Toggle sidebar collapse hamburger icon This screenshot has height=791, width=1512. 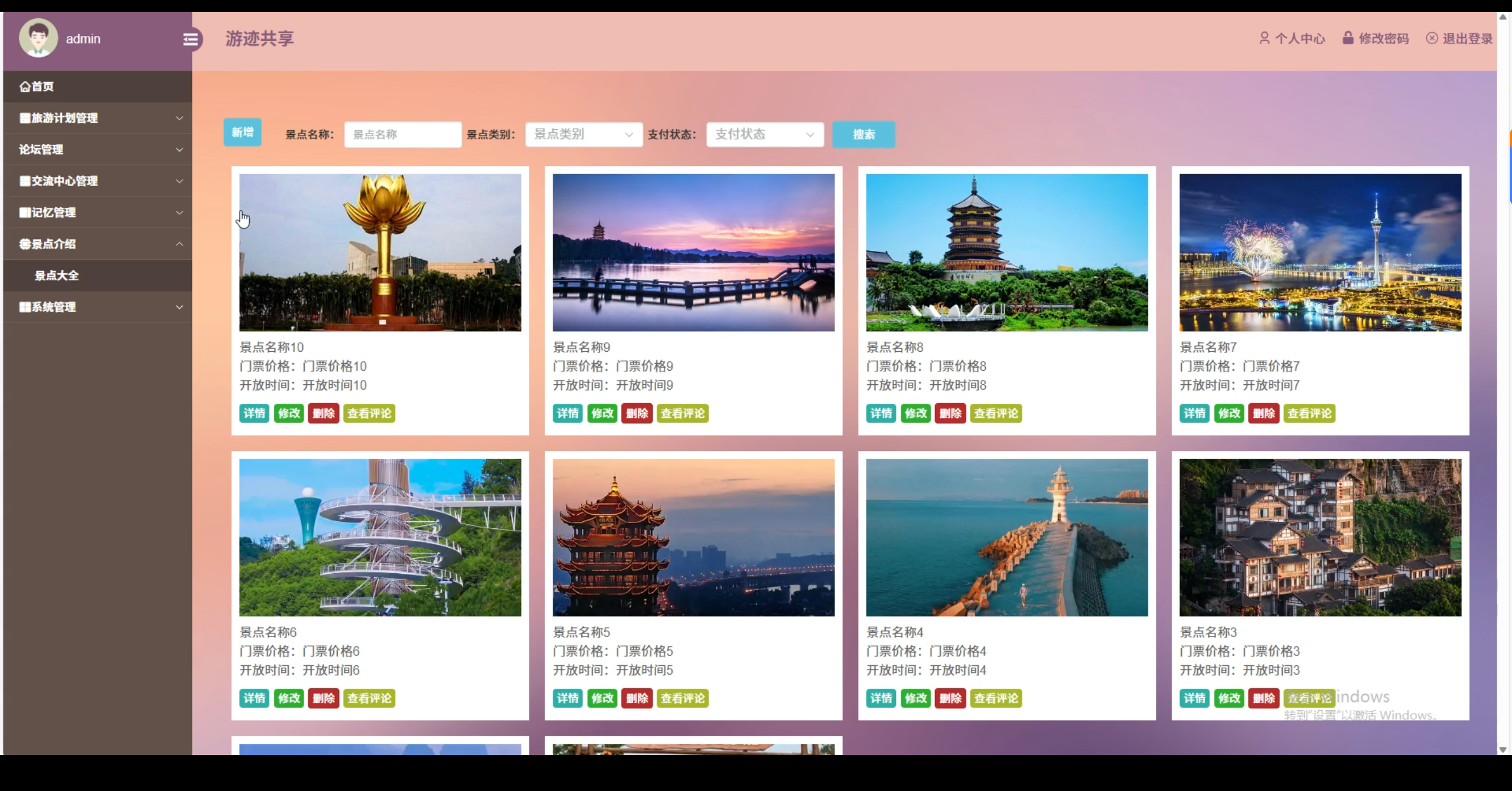[190, 40]
